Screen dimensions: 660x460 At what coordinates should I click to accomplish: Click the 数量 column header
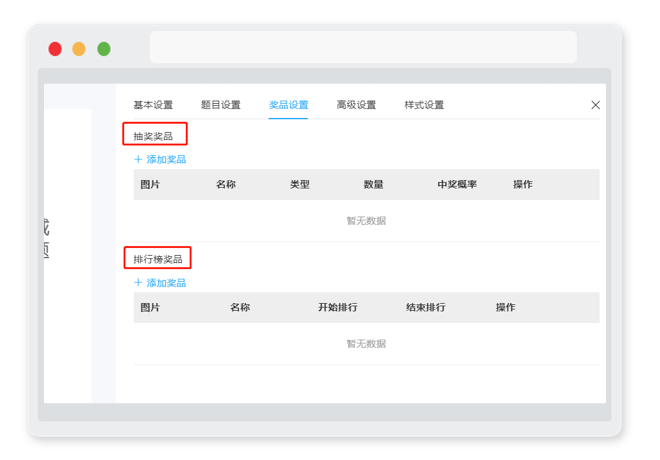coord(373,184)
